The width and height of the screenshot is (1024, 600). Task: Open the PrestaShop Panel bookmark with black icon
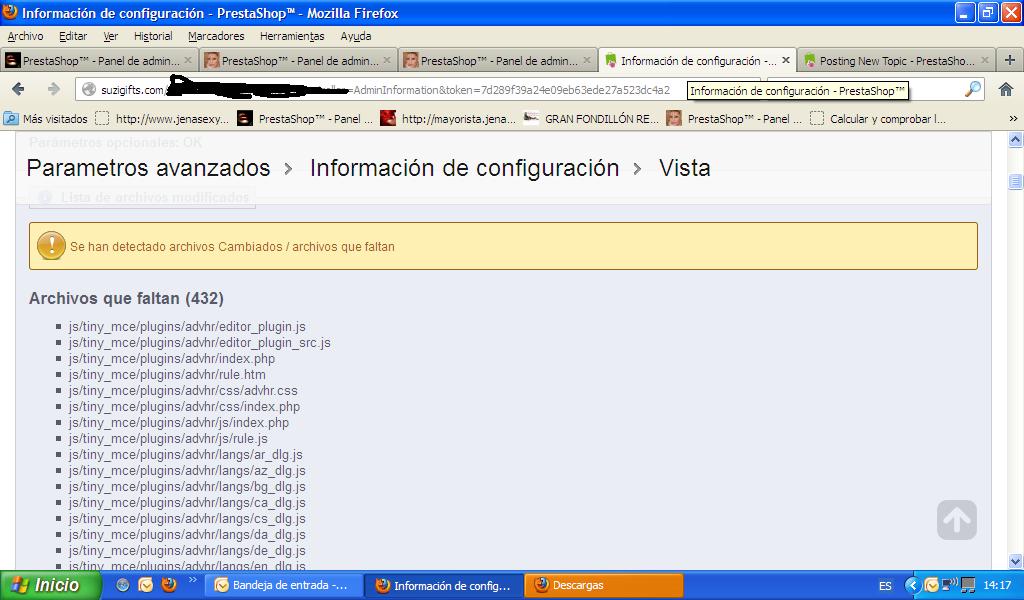(x=306, y=119)
